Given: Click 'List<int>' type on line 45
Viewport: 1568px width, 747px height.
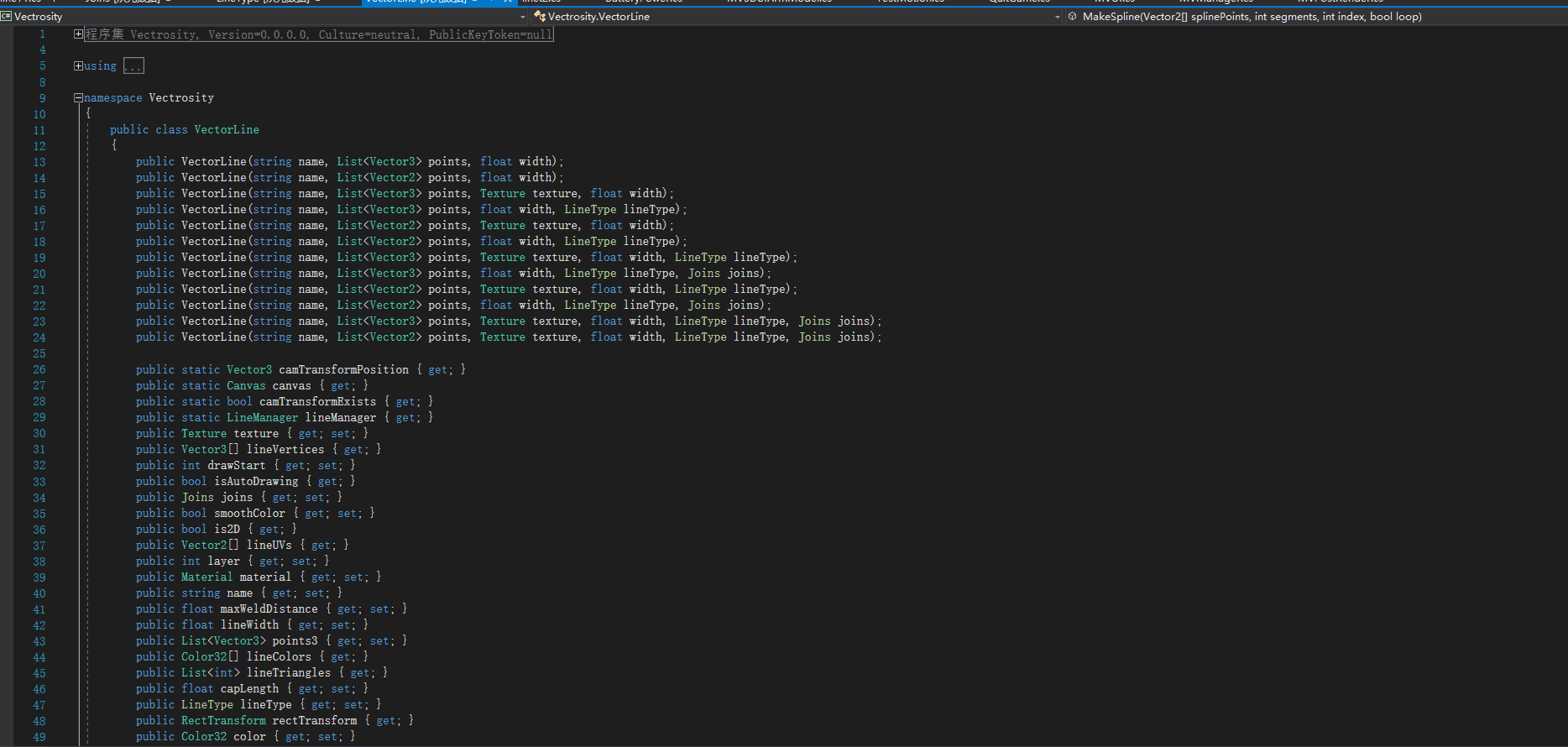Looking at the screenshot, I should coord(211,672).
